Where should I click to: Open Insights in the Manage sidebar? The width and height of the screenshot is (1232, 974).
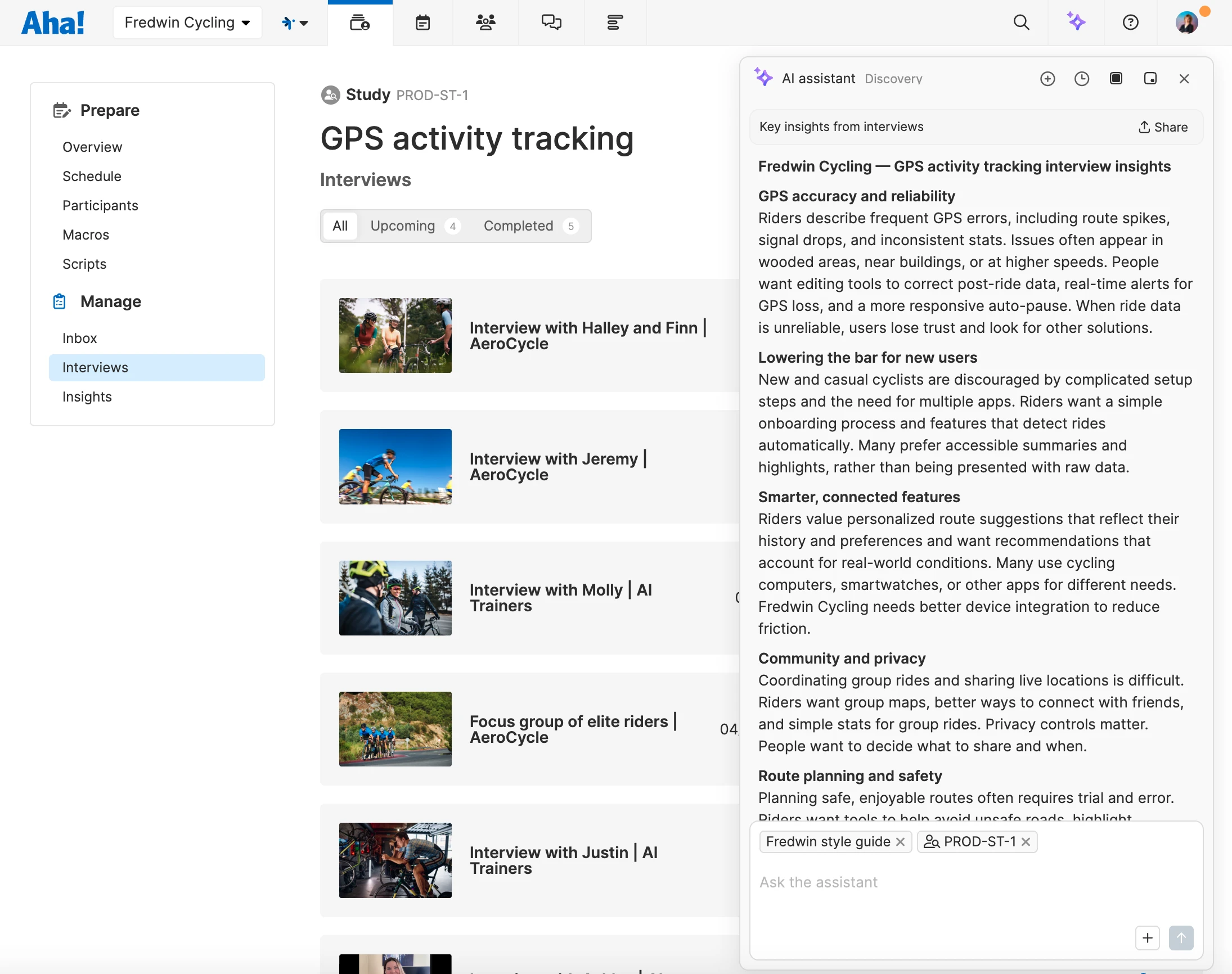click(x=87, y=397)
